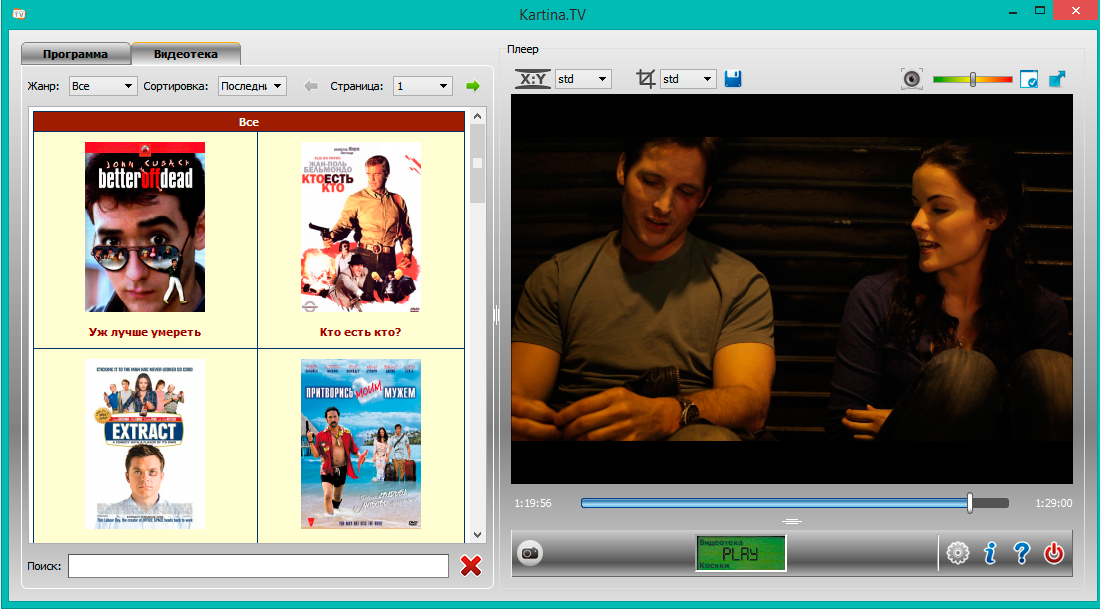This screenshot has height=609, width=1100.
Task: Take a screenshot with camera icon
Action: 530,554
